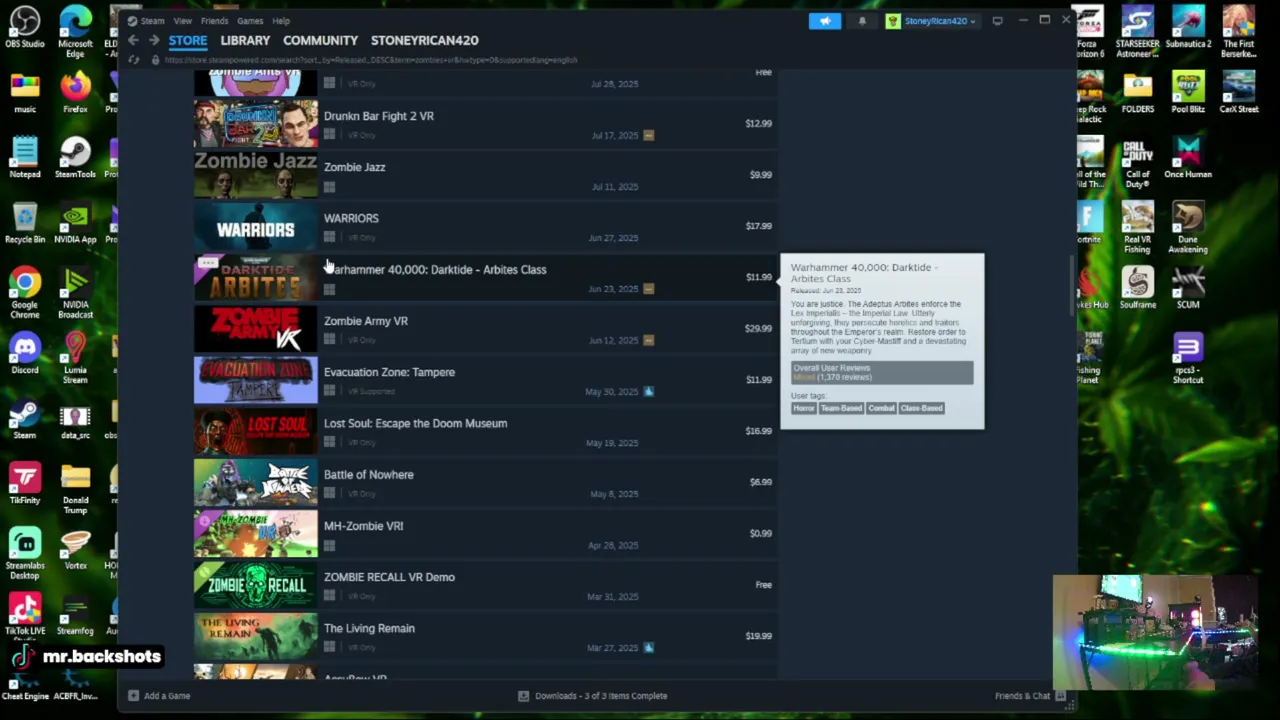Open the Help menu

coord(281,21)
